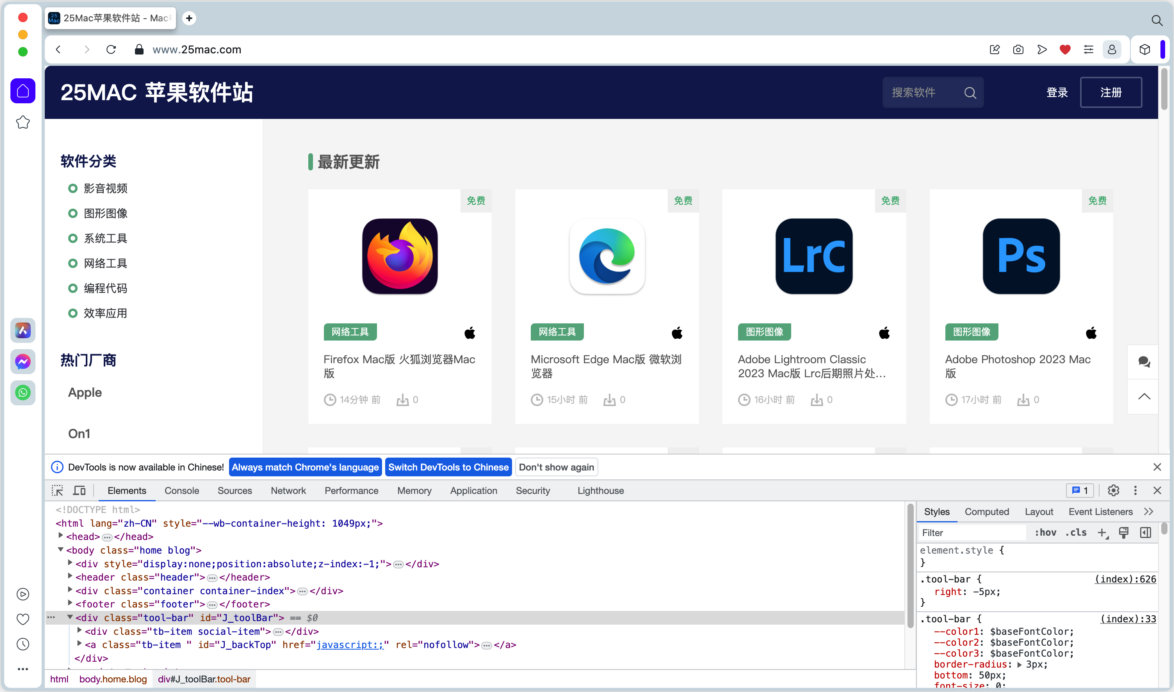Expand the head element node
Image resolution: width=1174 pixels, height=692 pixels.
61,536
